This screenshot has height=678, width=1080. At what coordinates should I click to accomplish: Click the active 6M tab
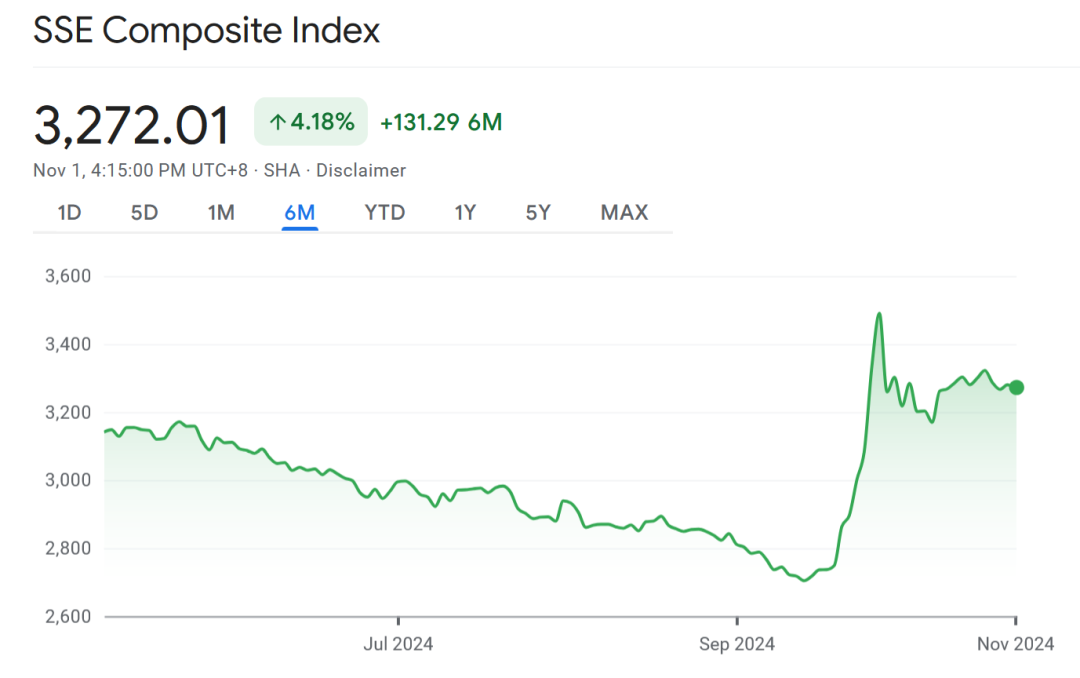299,212
